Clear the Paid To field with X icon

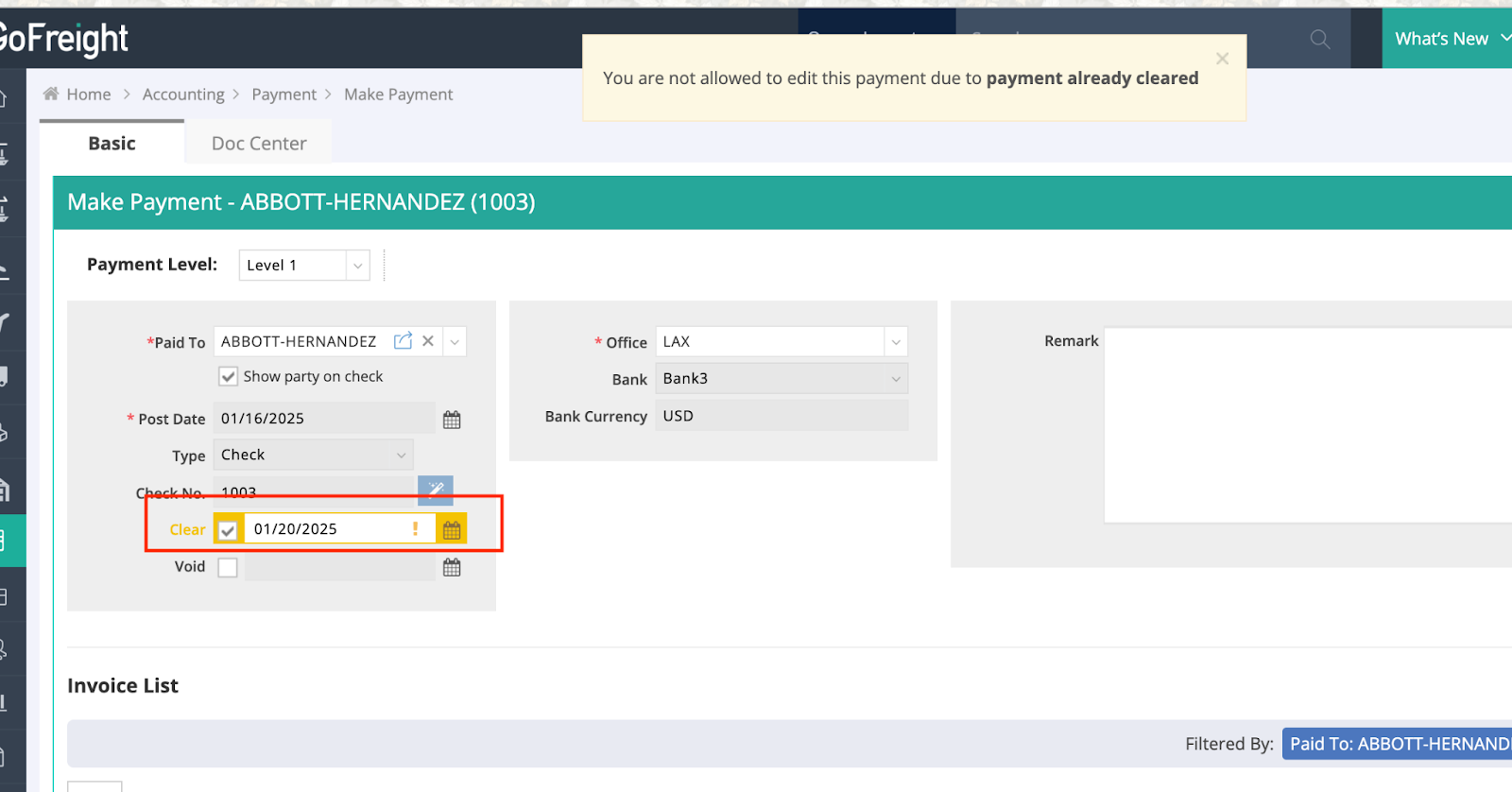click(428, 341)
